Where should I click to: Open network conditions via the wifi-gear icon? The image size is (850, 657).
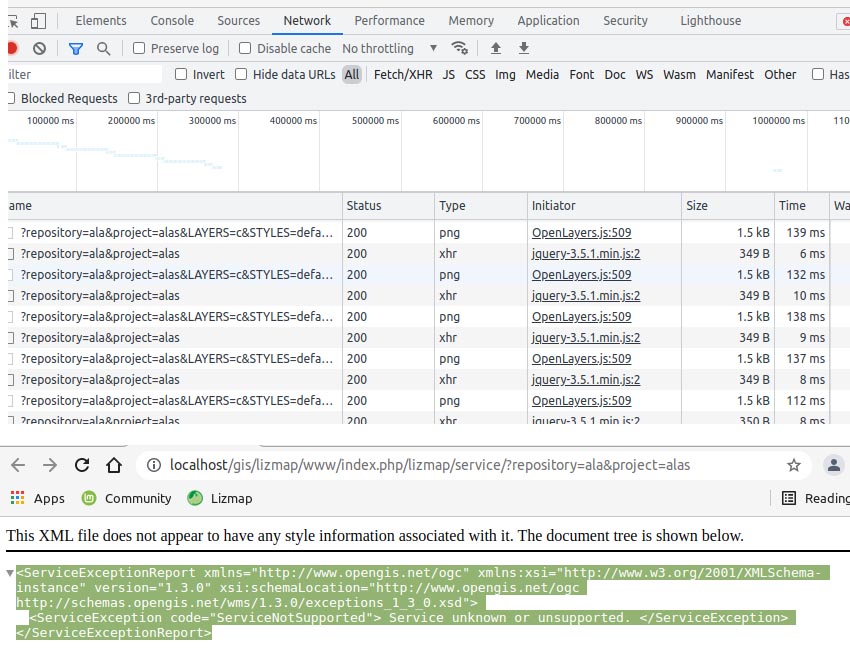click(x=460, y=48)
